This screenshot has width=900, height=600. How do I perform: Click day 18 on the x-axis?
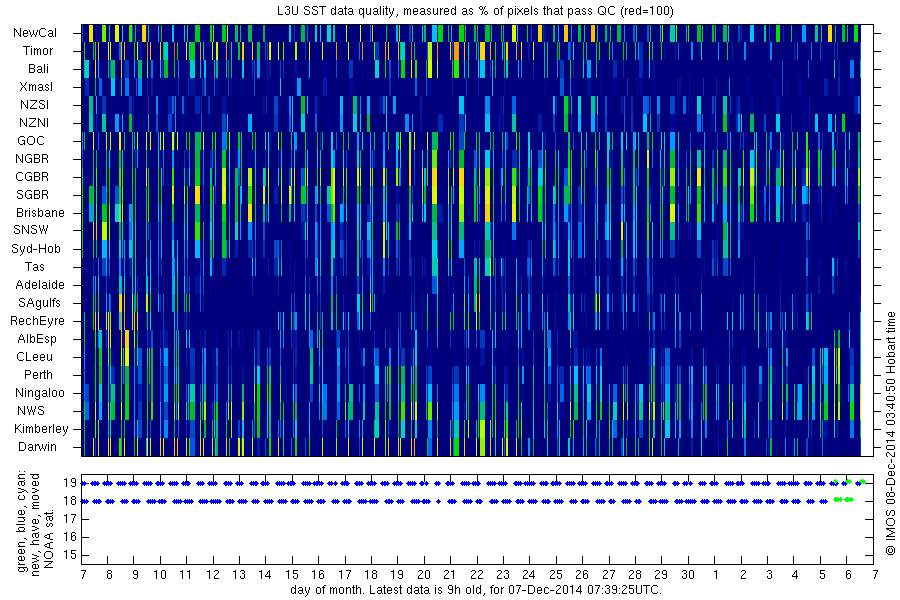[x=371, y=575]
